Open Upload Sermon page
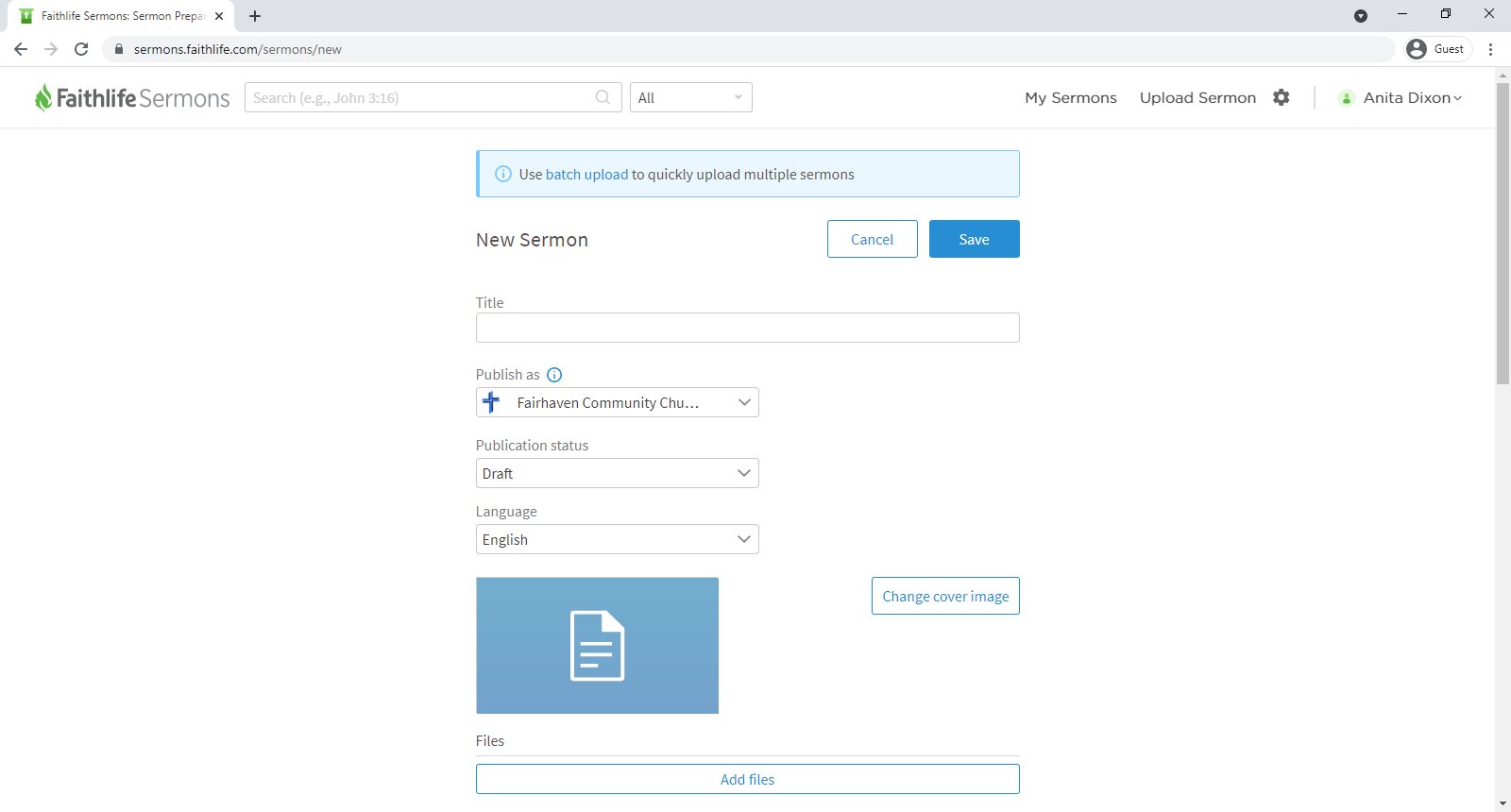The height and width of the screenshot is (812, 1511). (x=1197, y=98)
